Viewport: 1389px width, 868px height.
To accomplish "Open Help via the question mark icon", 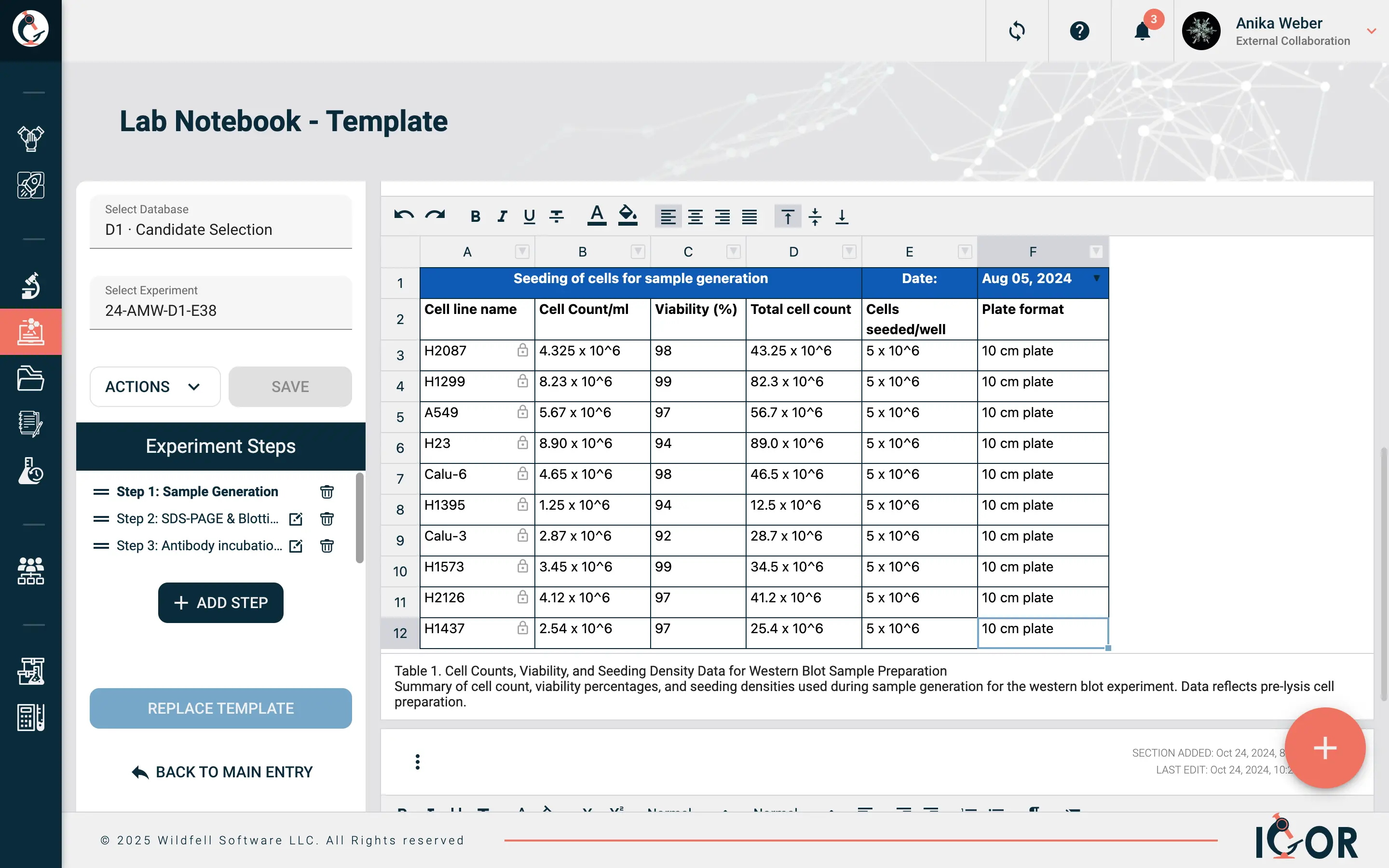I will point(1080,31).
